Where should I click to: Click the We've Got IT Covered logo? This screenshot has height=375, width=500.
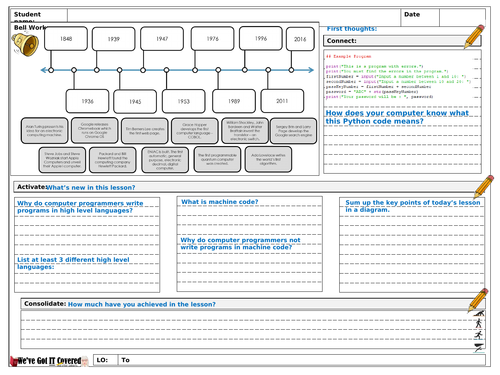[x=49, y=360]
